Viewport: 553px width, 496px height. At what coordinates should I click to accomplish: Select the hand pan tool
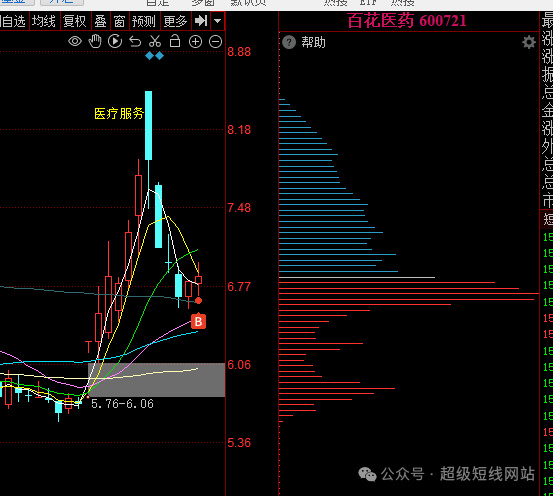[x=95, y=42]
